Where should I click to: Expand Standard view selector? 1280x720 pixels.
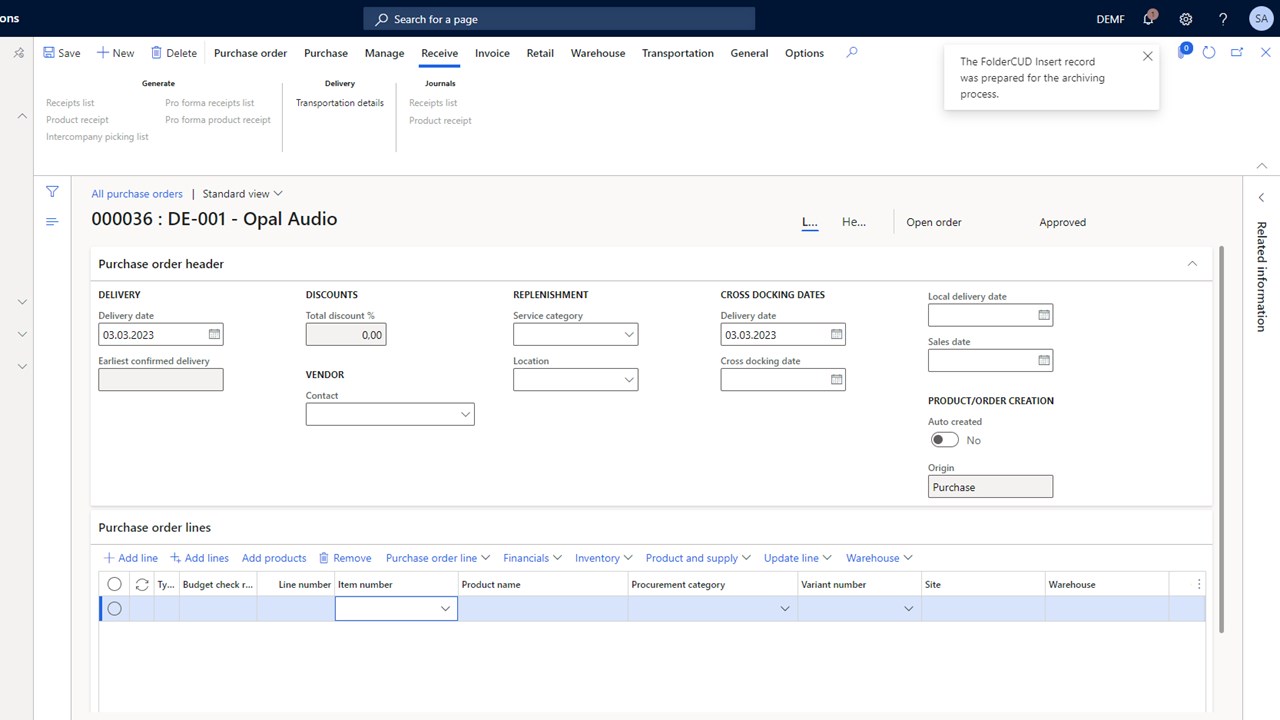tap(243, 194)
